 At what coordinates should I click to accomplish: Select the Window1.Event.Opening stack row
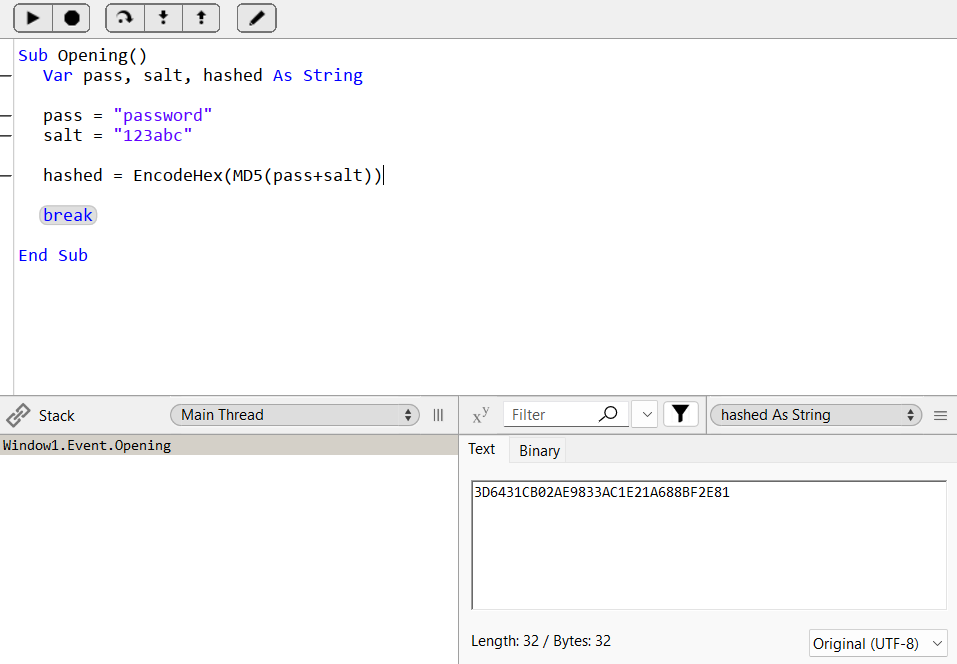click(229, 446)
